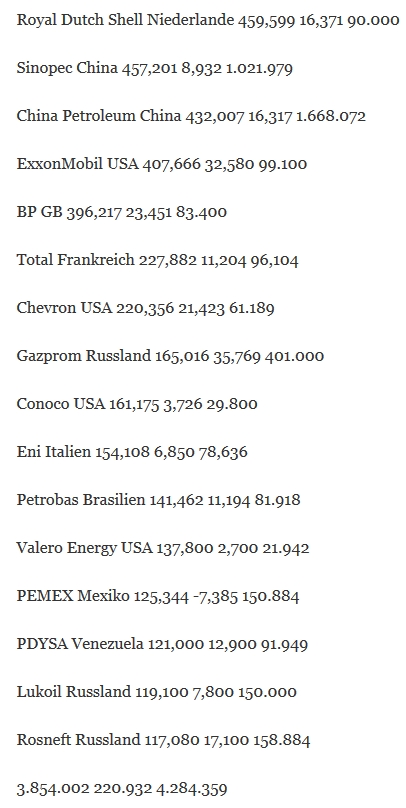Select the ExxonMobil USA row
The width and height of the screenshot is (406, 808).
point(162,164)
